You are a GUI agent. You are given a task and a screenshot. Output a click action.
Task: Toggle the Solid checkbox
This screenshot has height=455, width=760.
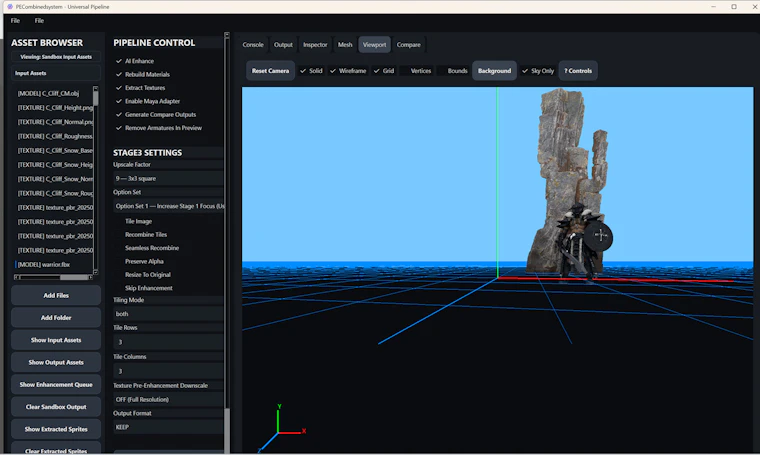pyautogui.click(x=311, y=71)
